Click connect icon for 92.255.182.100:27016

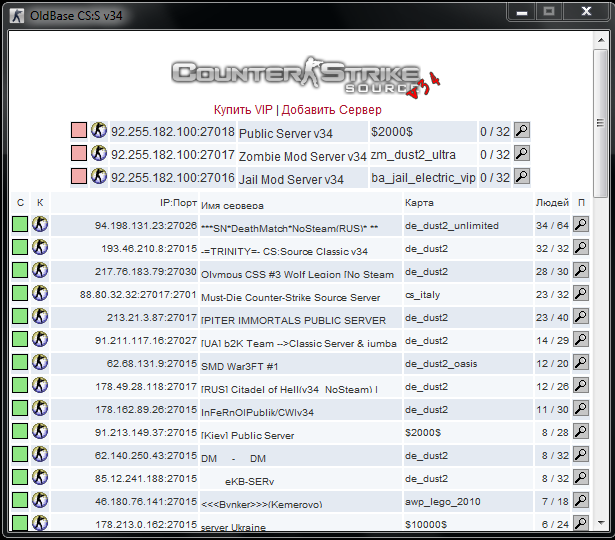pos(99,176)
